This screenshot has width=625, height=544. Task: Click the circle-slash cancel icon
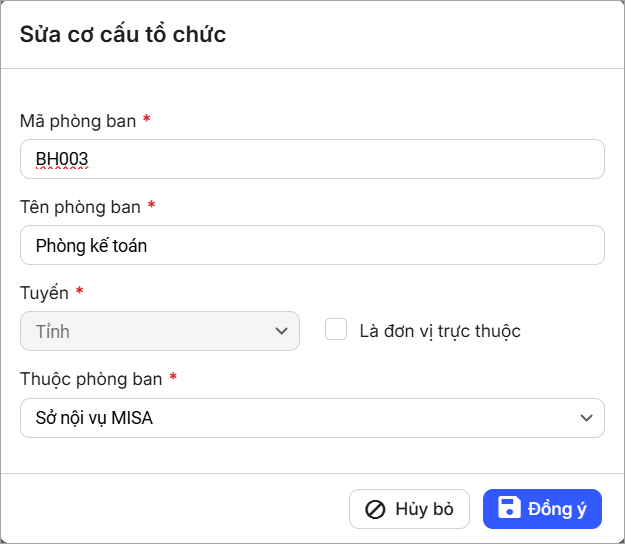tap(375, 509)
